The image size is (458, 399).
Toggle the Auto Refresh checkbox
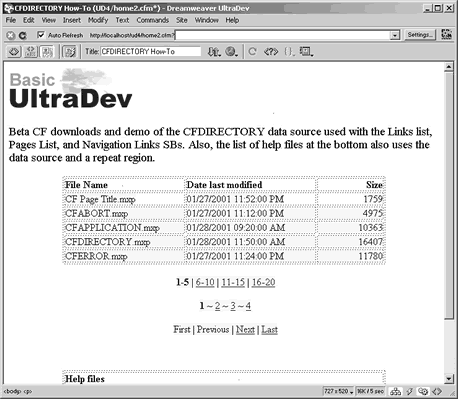(x=41, y=35)
